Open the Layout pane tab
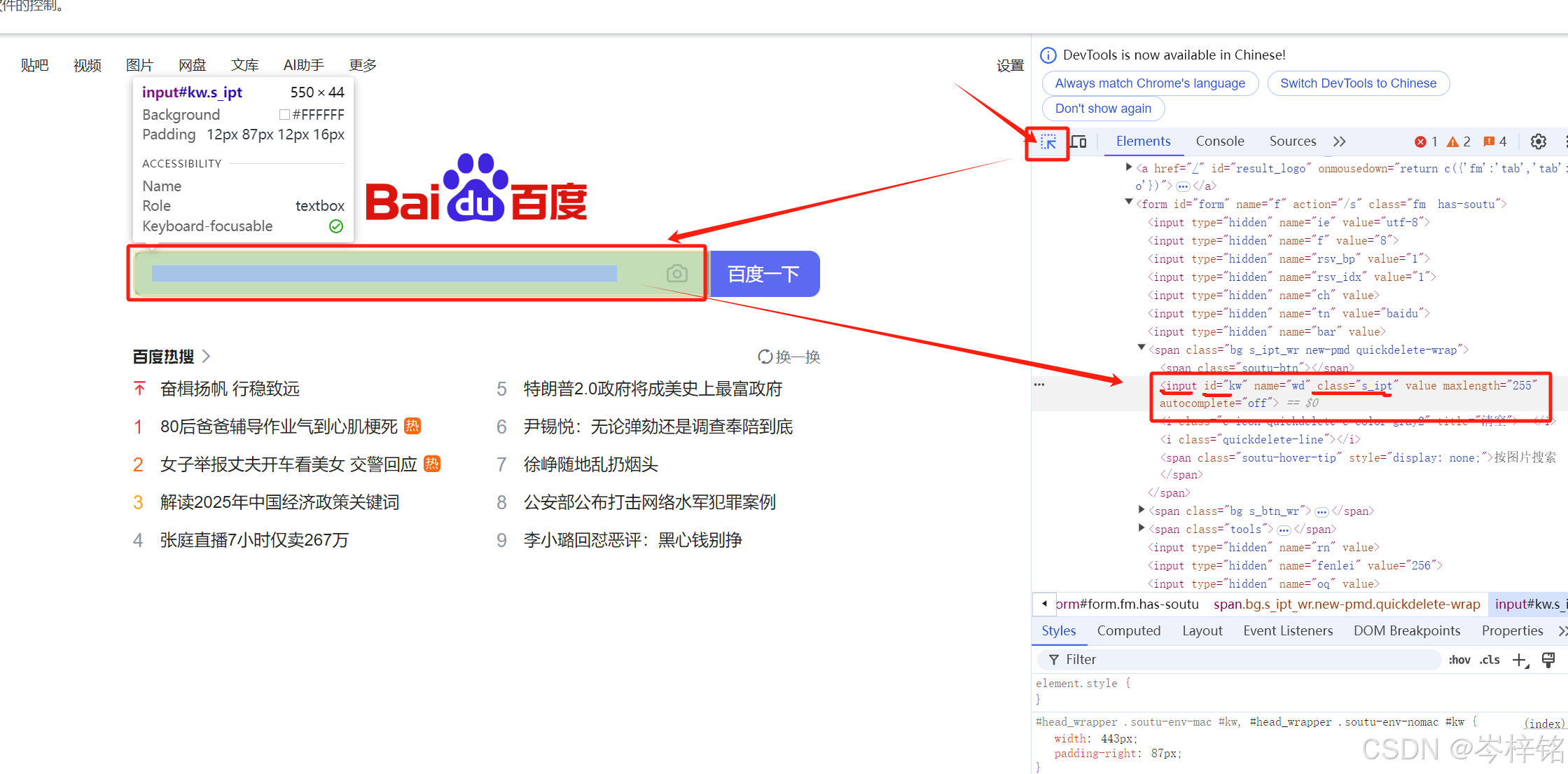1568x774 pixels. pyautogui.click(x=1202, y=631)
